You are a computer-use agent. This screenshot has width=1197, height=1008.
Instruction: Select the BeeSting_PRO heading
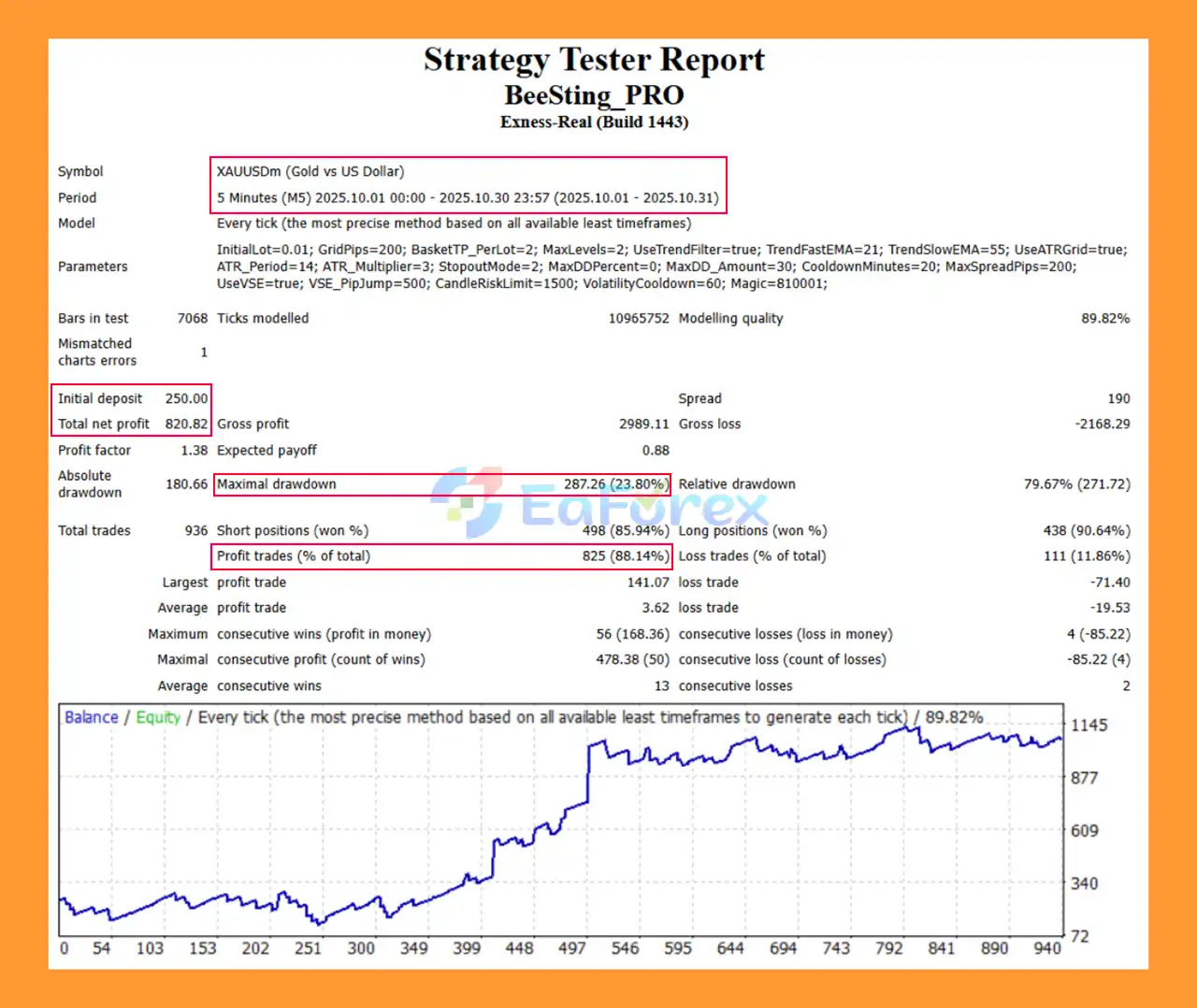[x=594, y=95]
